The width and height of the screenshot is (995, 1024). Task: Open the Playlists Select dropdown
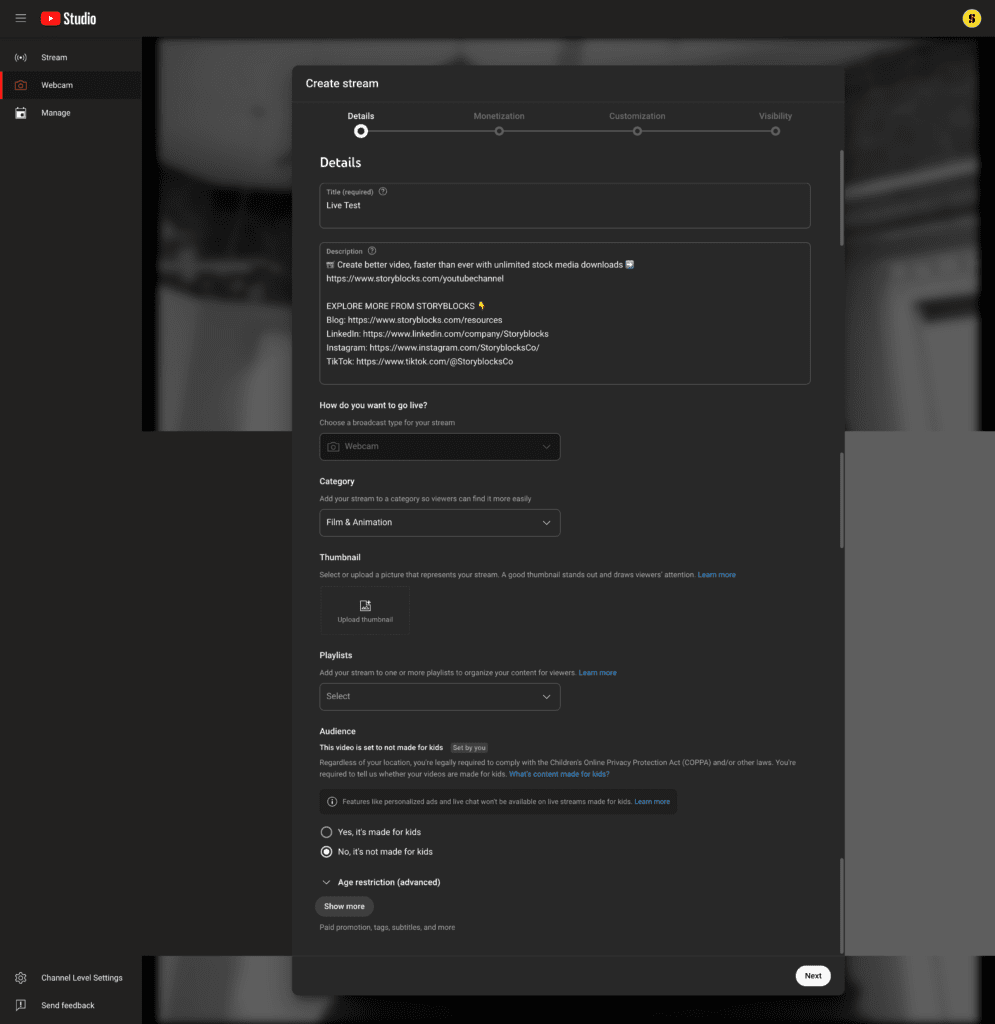click(x=440, y=696)
